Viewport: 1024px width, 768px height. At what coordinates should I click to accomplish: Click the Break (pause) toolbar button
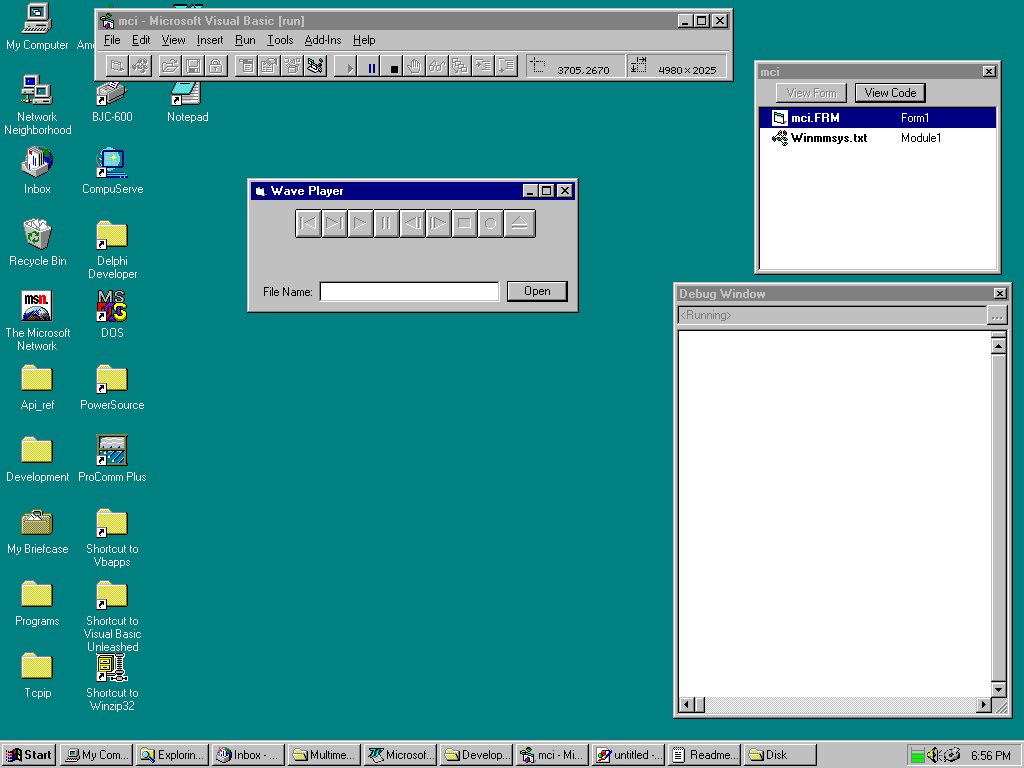pos(372,67)
